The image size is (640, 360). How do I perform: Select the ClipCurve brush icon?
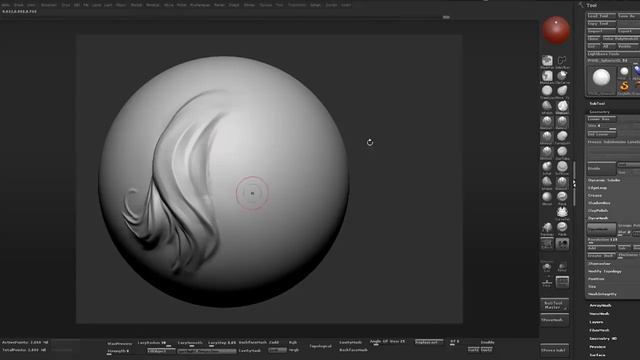562,77
